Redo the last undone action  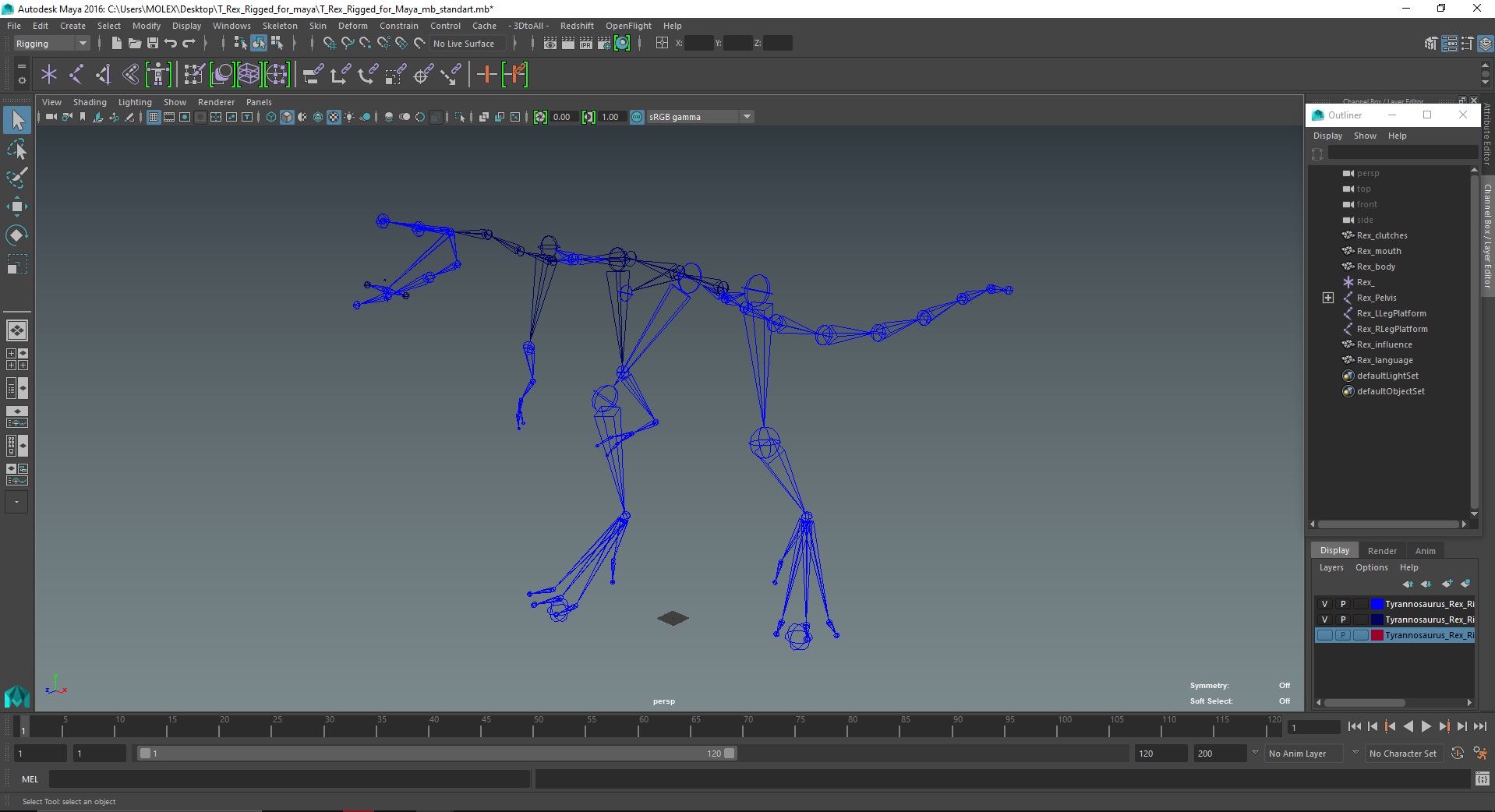(188, 44)
